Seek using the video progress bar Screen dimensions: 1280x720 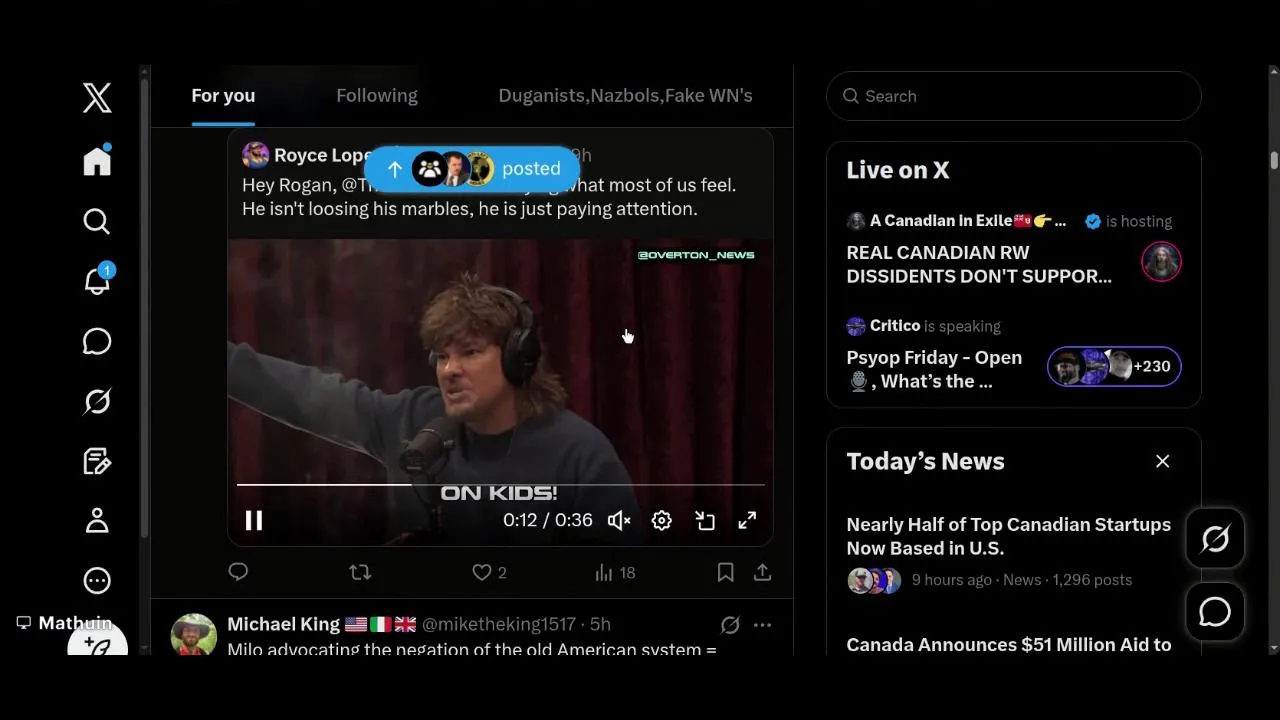point(500,484)
